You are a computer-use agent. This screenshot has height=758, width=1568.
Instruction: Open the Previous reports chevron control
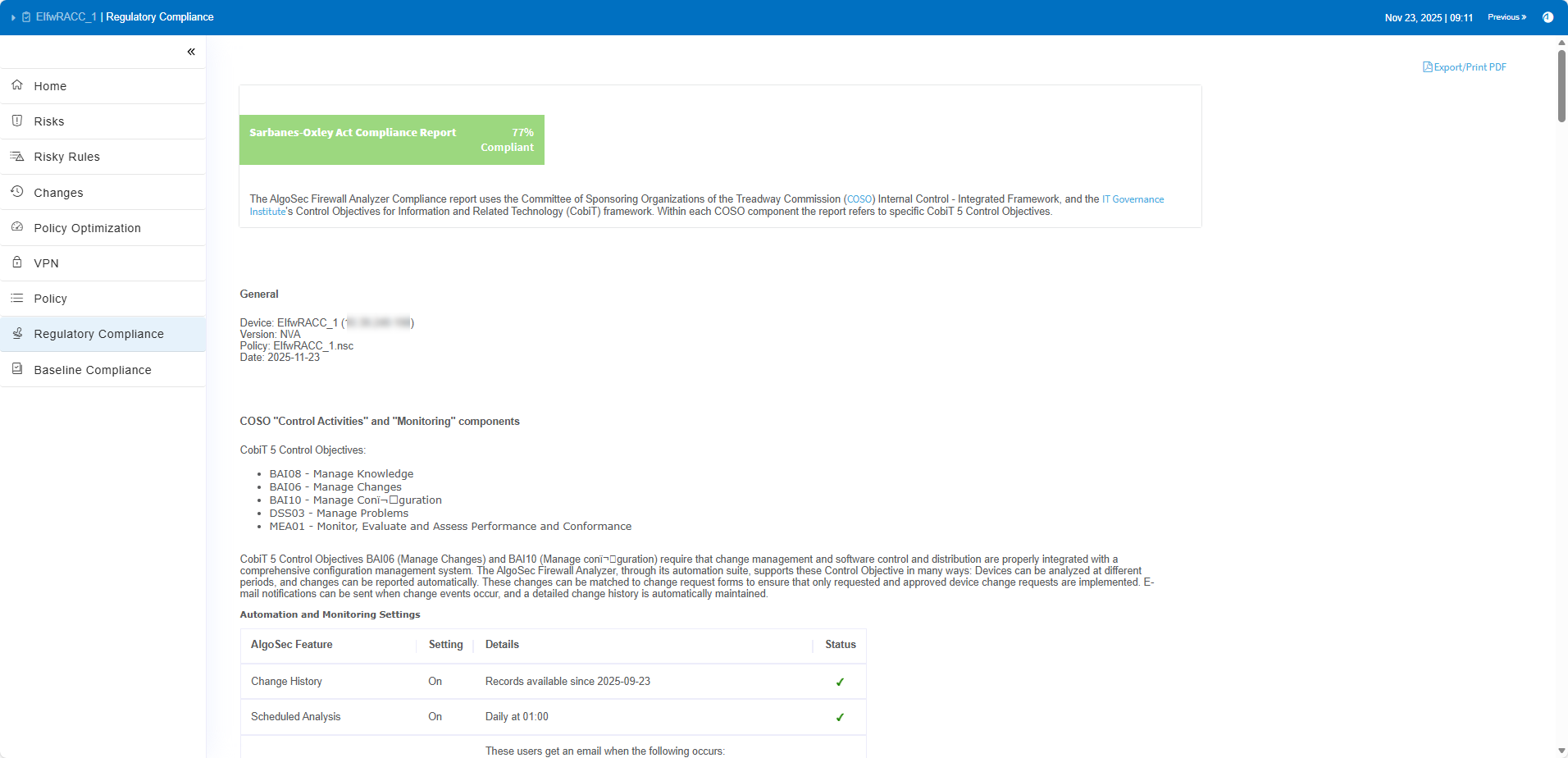pyautogui.click(x=1506, y=17)
